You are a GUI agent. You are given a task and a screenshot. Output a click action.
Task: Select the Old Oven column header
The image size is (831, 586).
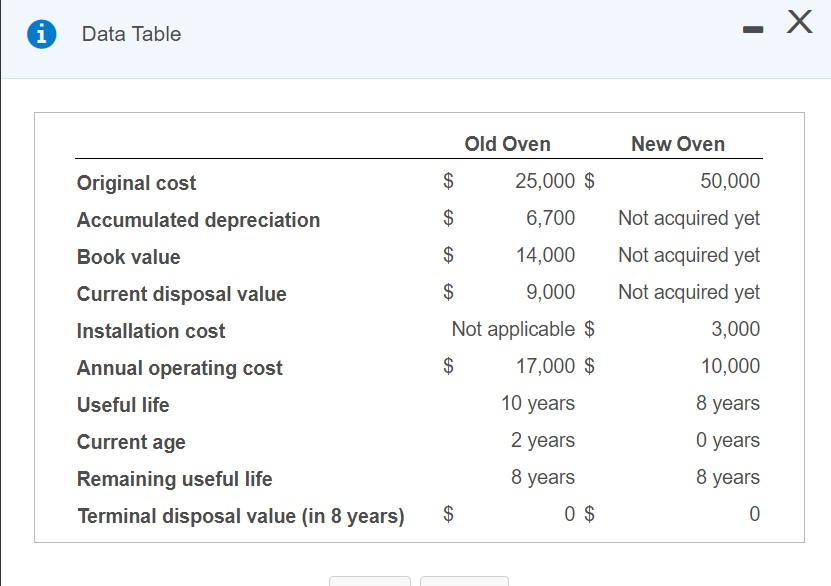pyautogui.click(x=507, y=144)
